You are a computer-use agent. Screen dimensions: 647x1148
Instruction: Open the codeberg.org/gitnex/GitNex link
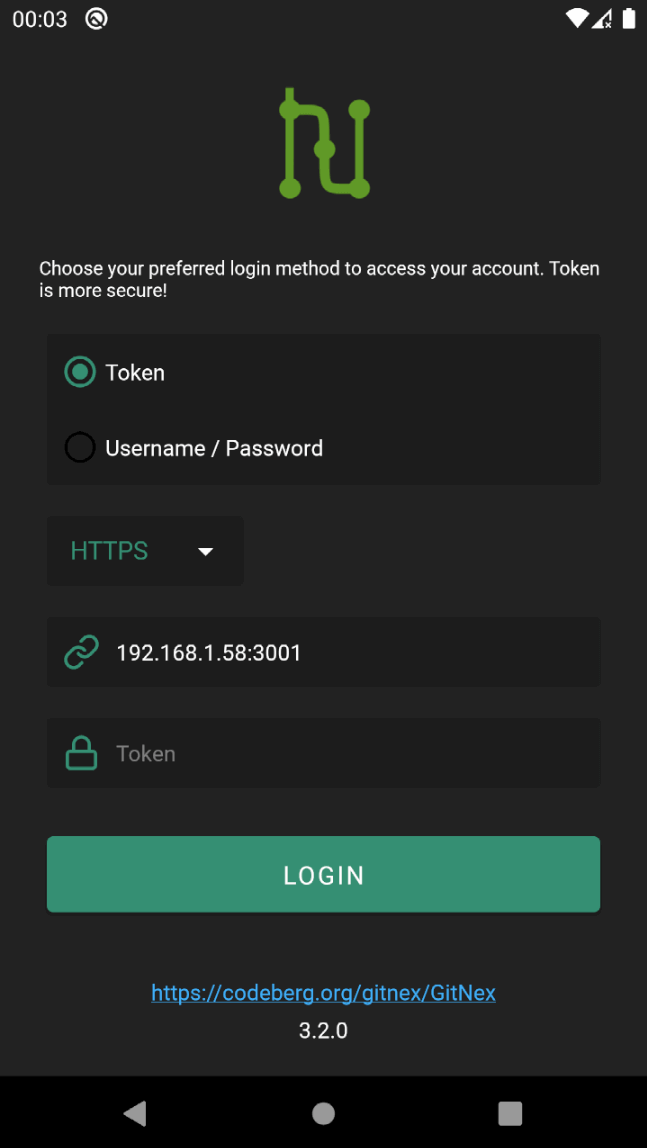pos(324,993)
